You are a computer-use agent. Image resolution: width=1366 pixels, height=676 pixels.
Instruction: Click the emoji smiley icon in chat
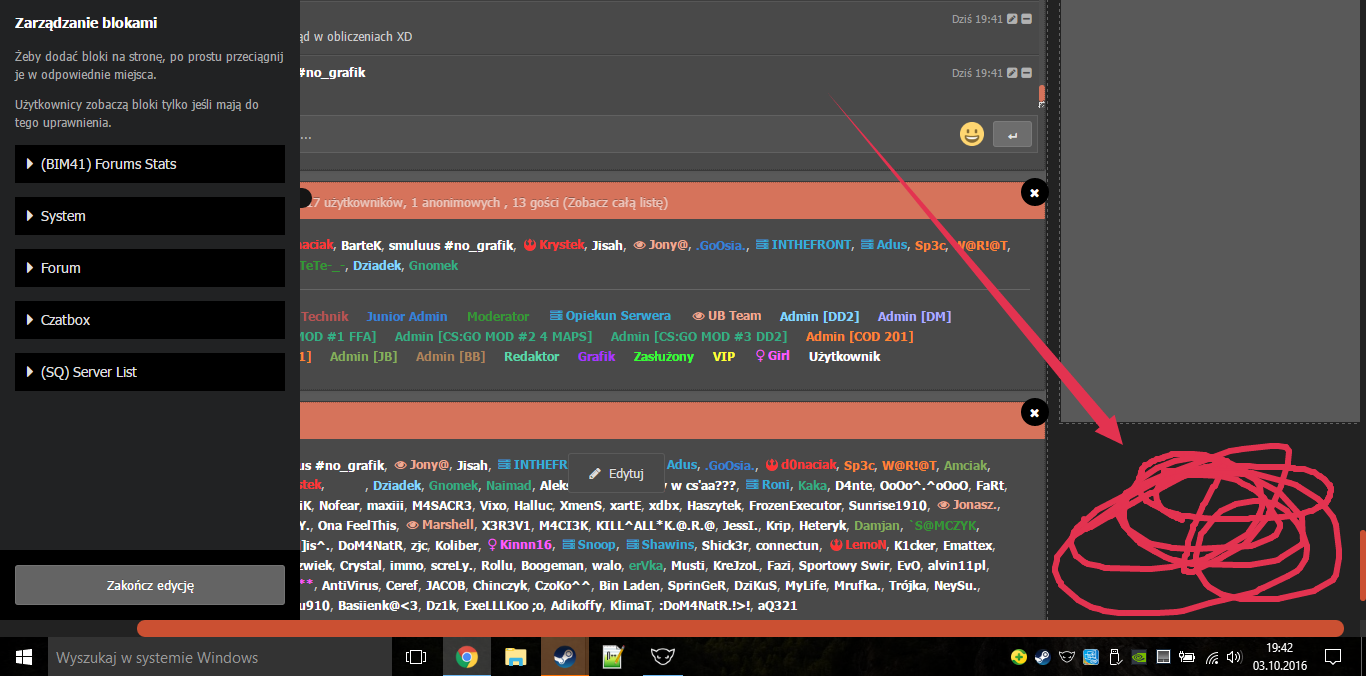coord(971,134)
